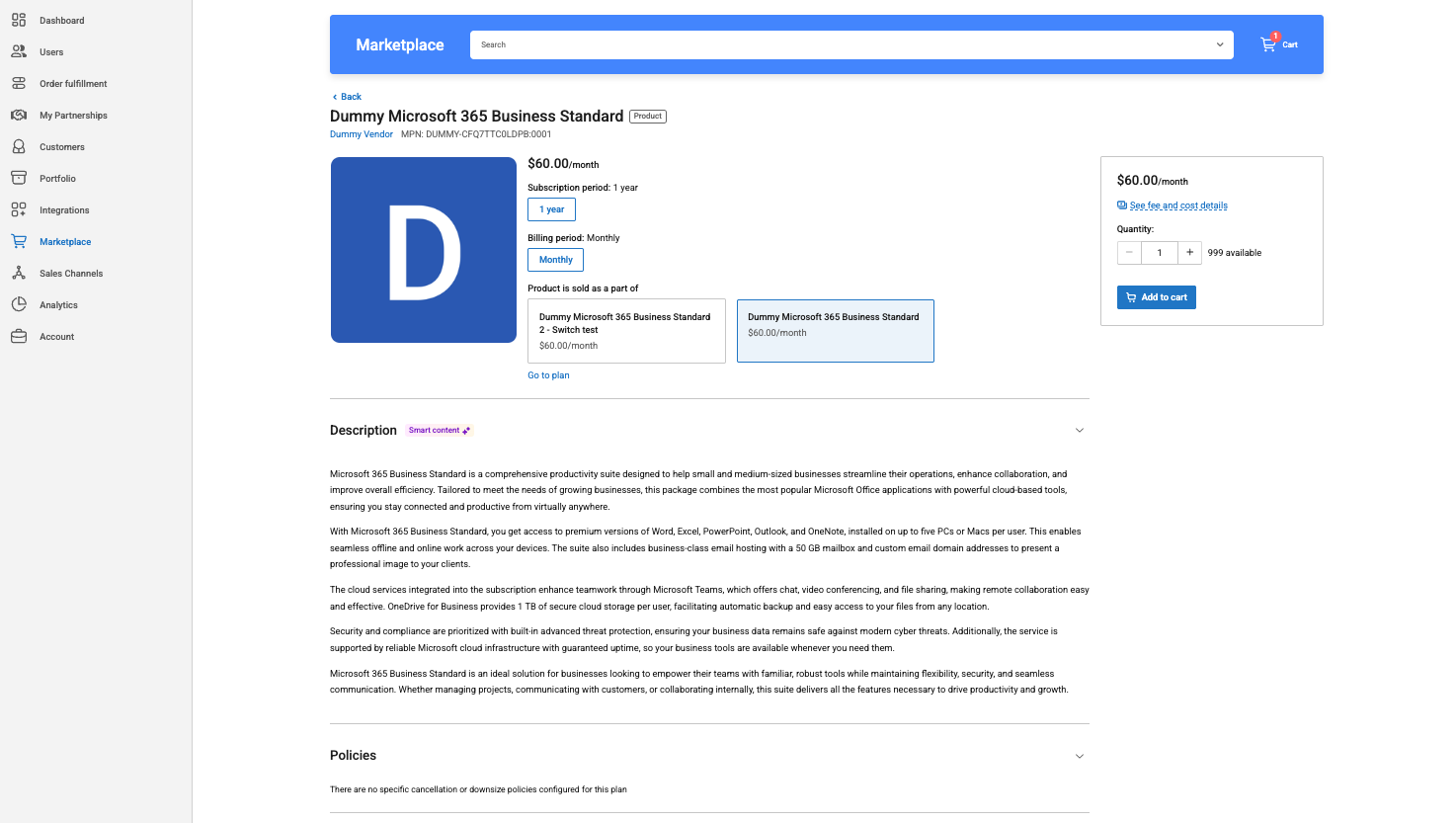Click the My Partnerships handshake icon

(x=19, y=115)
